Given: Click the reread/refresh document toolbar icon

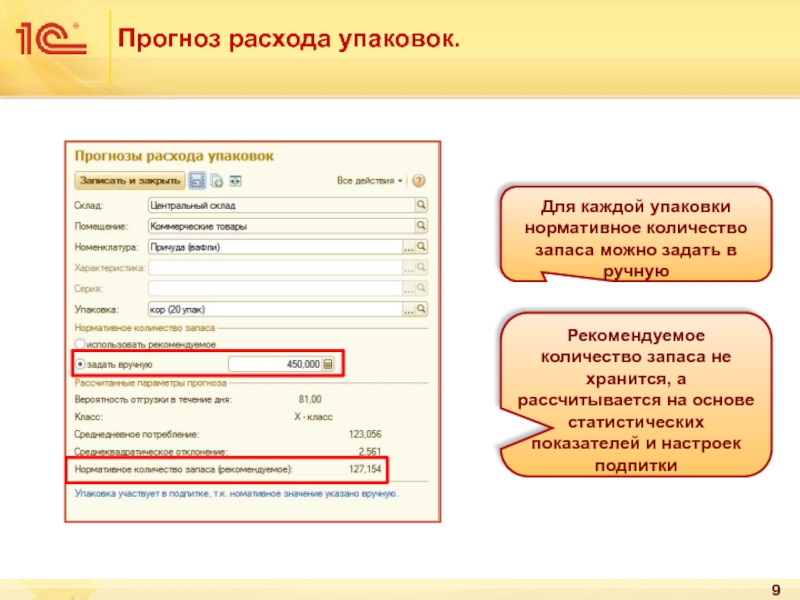Looking at the screenshot, I should [x=217, y=181].
